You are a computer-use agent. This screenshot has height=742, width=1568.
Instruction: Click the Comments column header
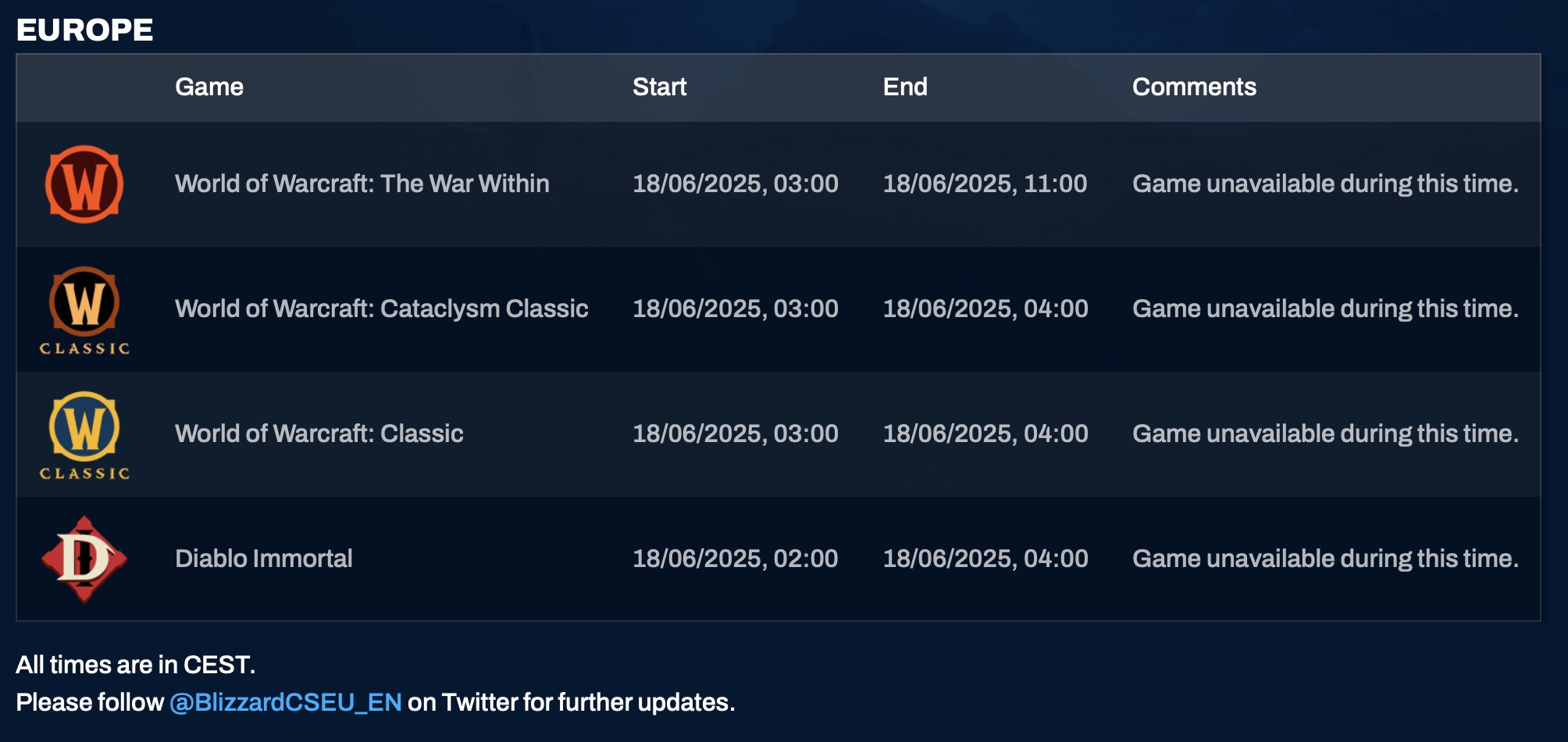pyautogui.click(x=1194, y=87)
